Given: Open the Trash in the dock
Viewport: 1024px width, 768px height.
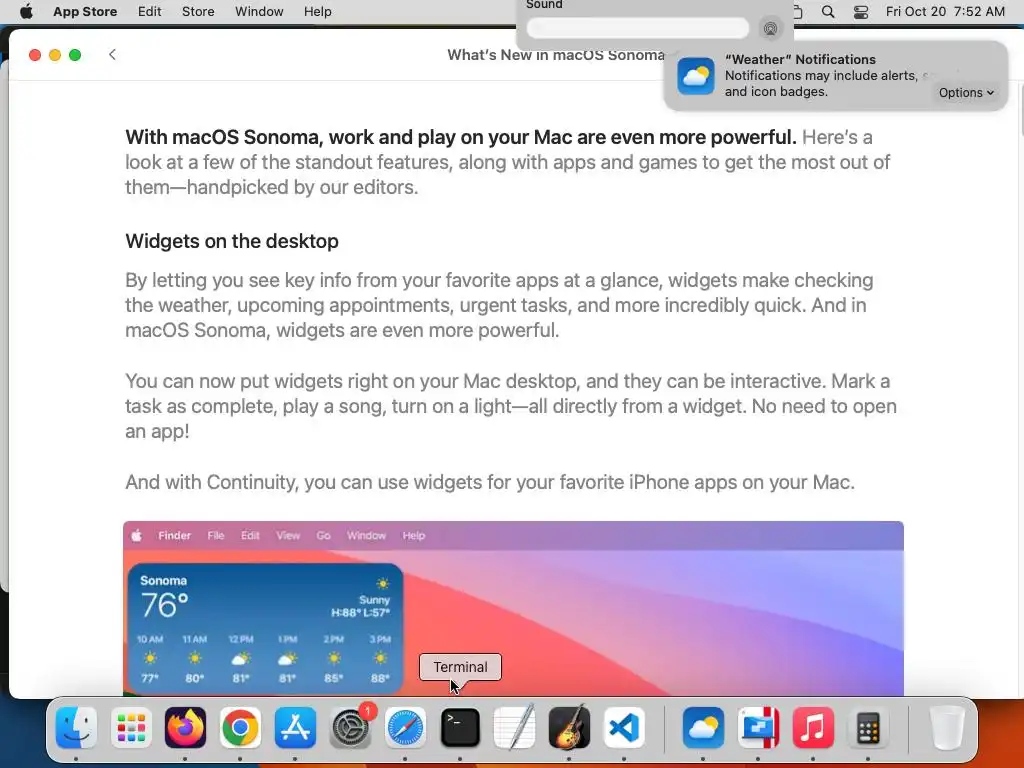Looking at the screenshot, I should [x=947, y=728].
